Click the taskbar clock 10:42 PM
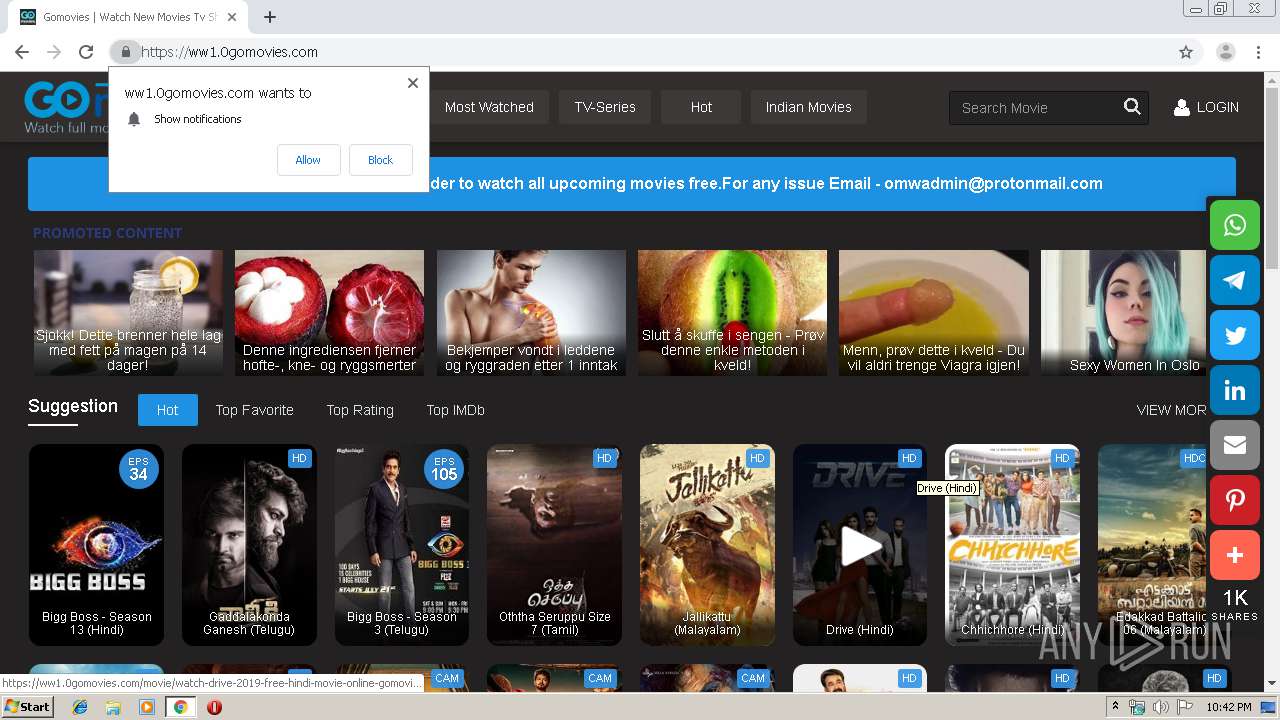 point(1229,707)
